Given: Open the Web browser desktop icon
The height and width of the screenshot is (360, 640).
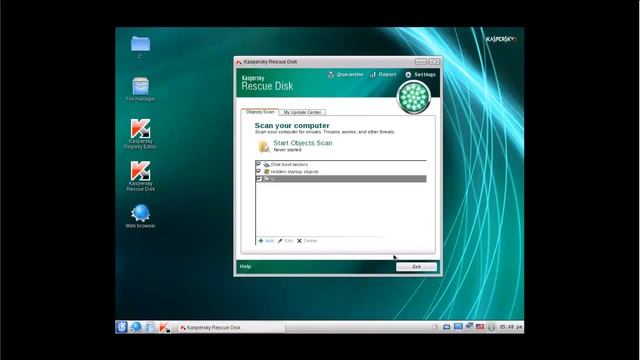Looking at the screenshot, I should [x=140, y=216].
